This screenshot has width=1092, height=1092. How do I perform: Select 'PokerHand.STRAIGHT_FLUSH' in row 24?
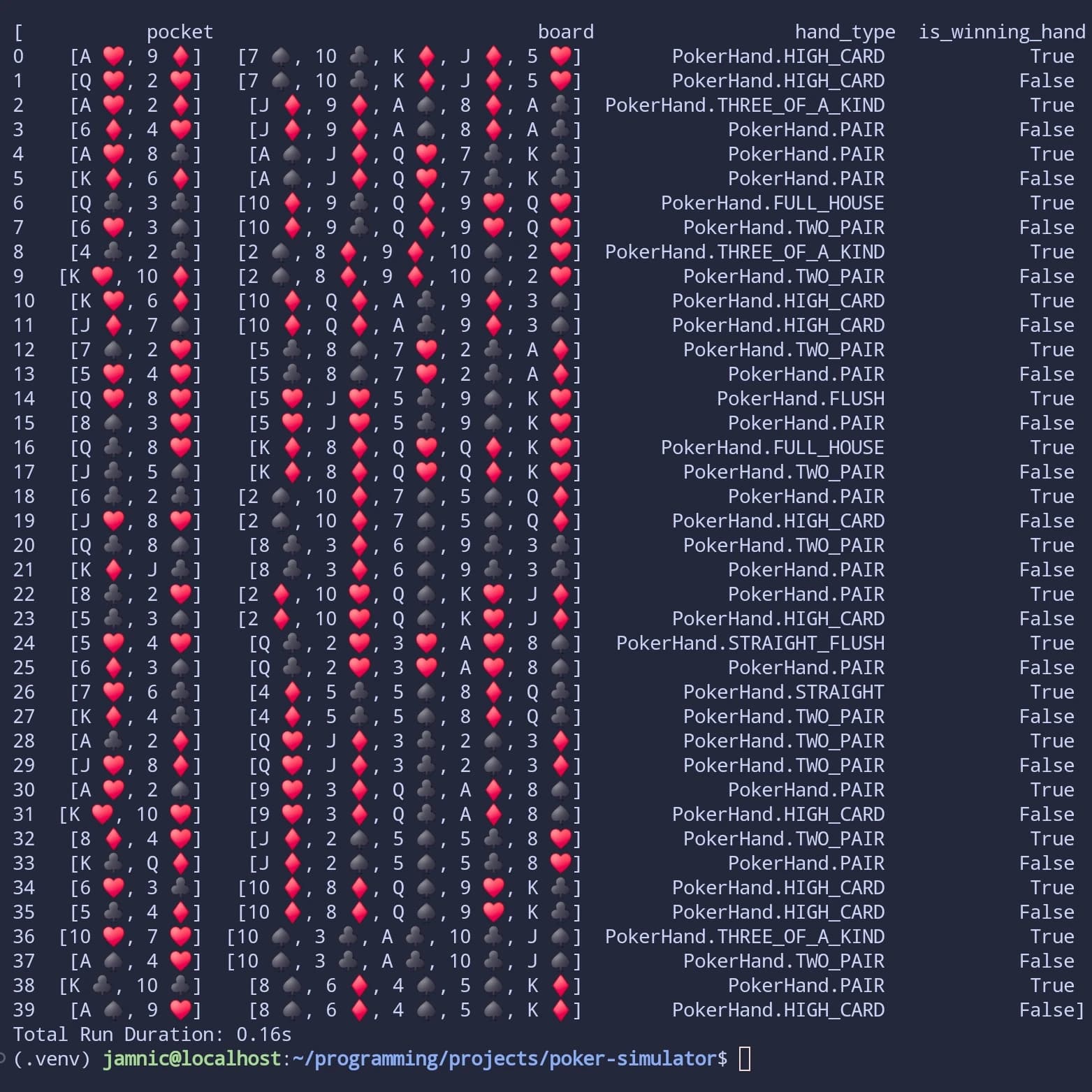tap(750, 643)
